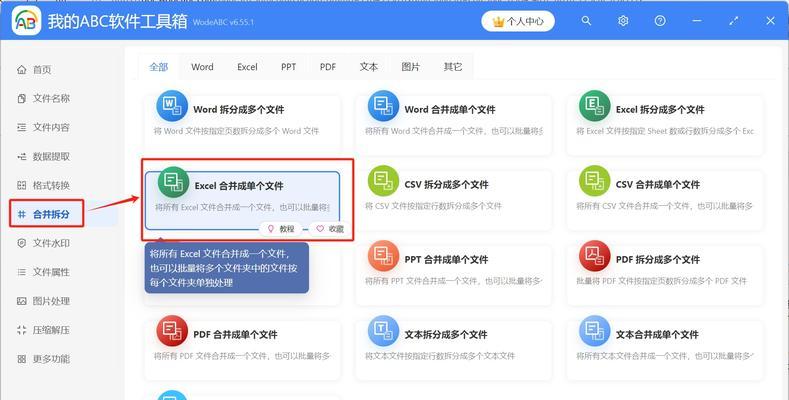Image resolution: width=789 pixels, height=400 pixels.
Task: Click the 文本拆分成多个文件 icon
Action: (383, 331)
